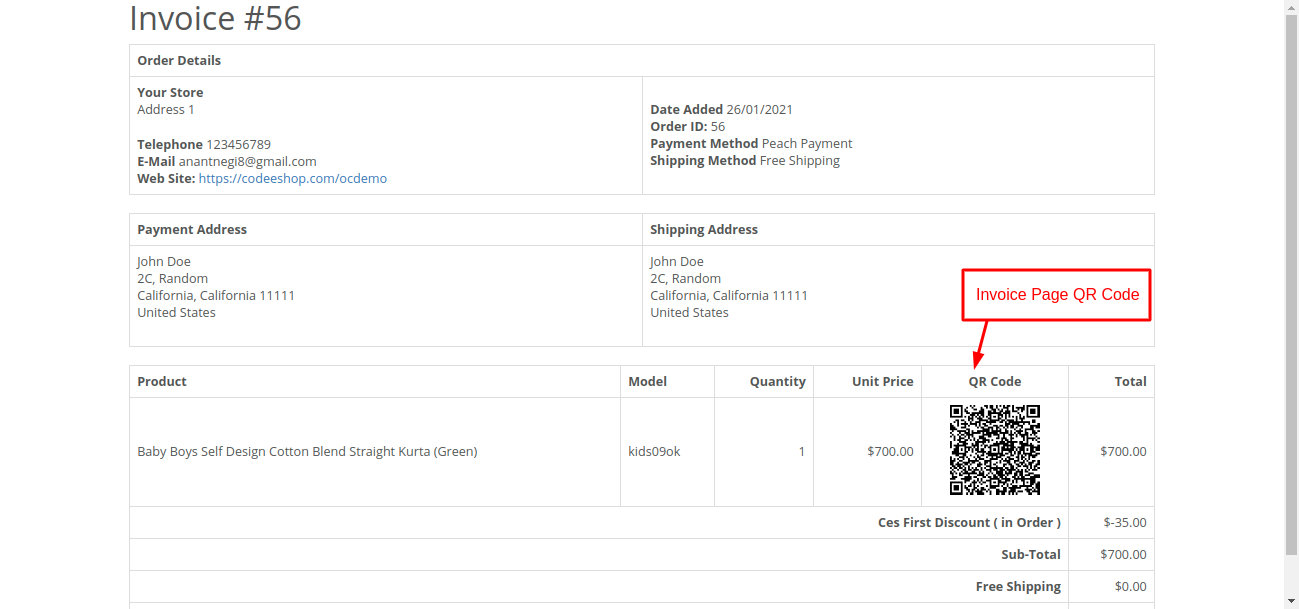Click the QR Code column header
This screenshot has width=1299, height=609.
[994, 382]
